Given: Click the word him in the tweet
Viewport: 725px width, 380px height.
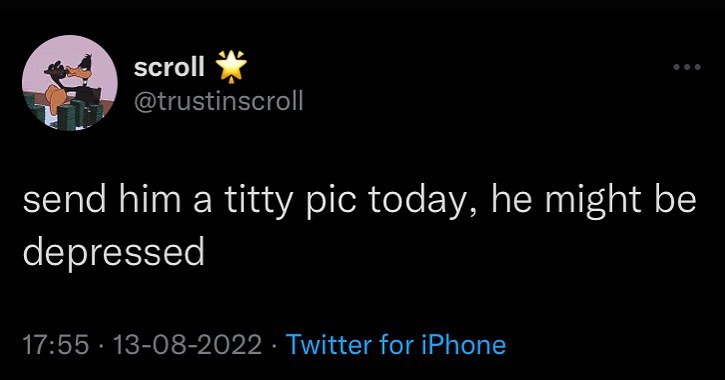Looking at the screenshot, I should point(150,200).
